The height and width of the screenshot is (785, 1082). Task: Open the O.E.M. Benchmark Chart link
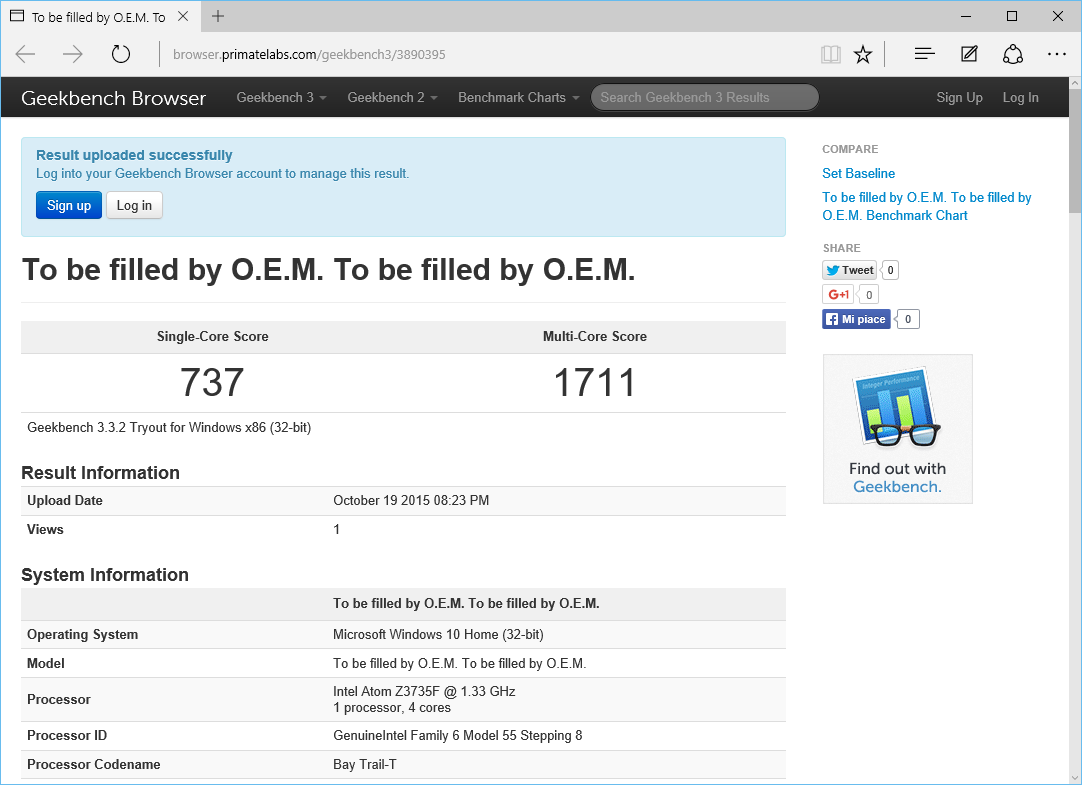927,206
